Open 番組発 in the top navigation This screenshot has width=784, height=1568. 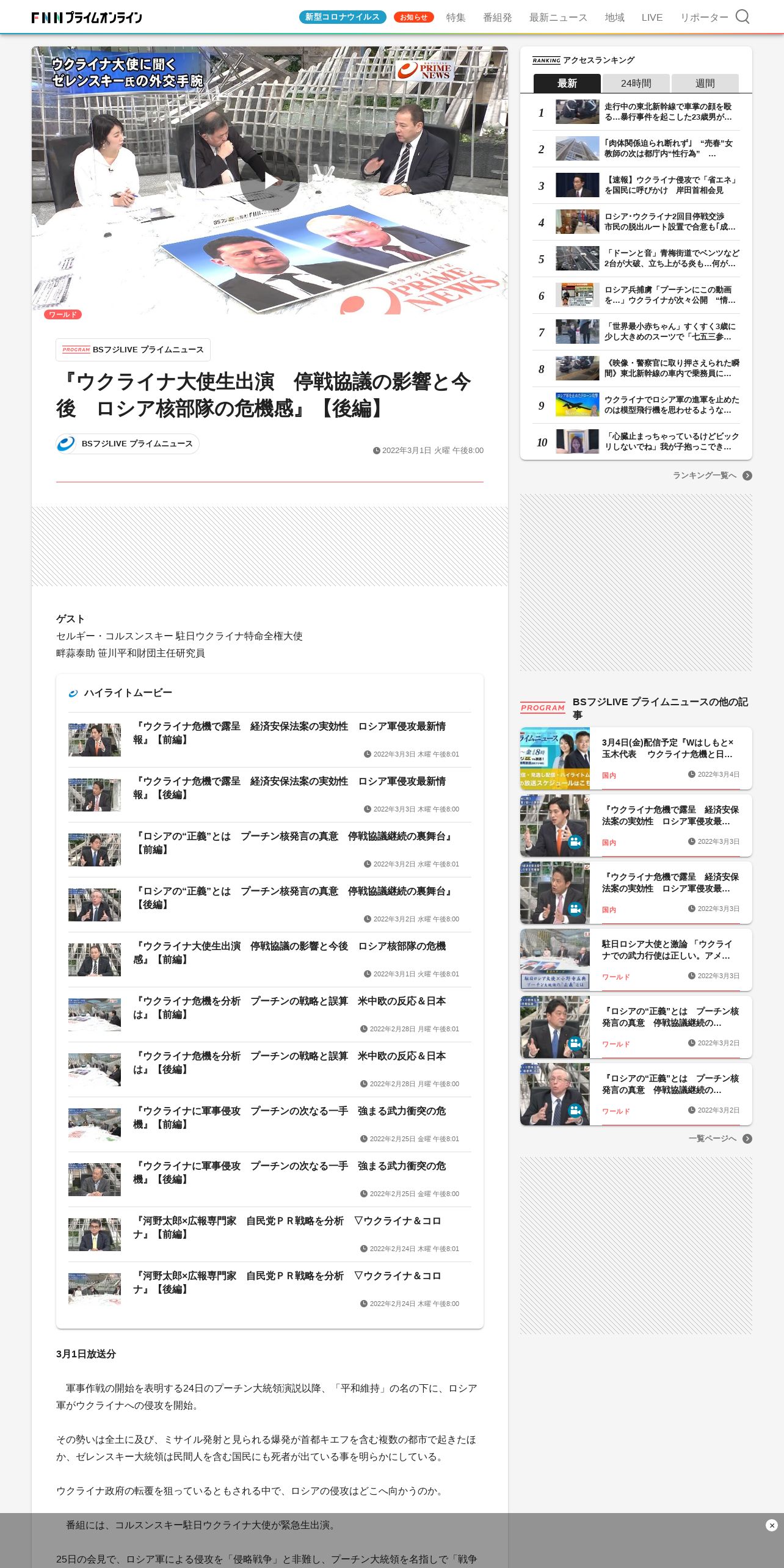pos(497,18)
